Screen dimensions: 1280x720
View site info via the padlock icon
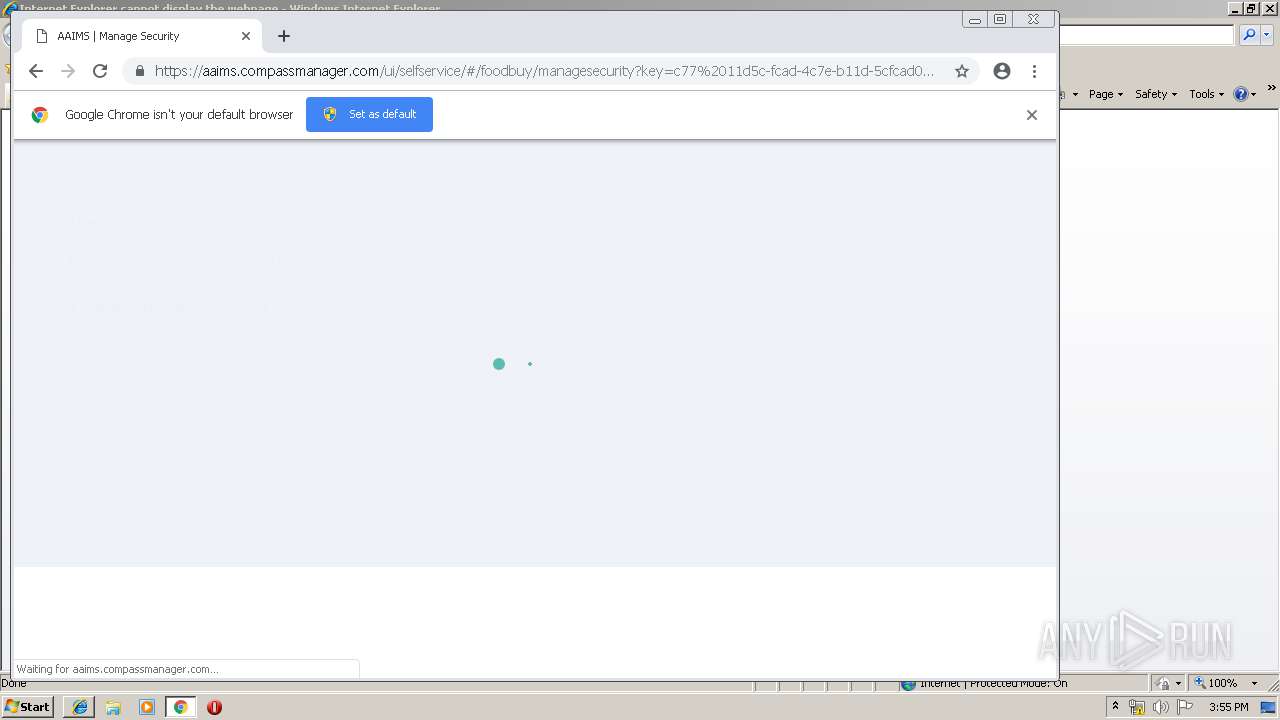click(139, 71)
